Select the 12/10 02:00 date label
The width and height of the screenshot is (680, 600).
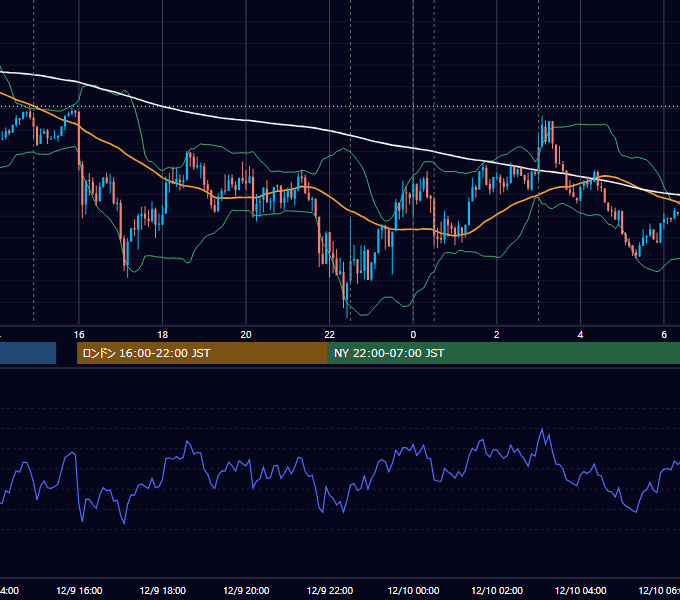point(497,590)
